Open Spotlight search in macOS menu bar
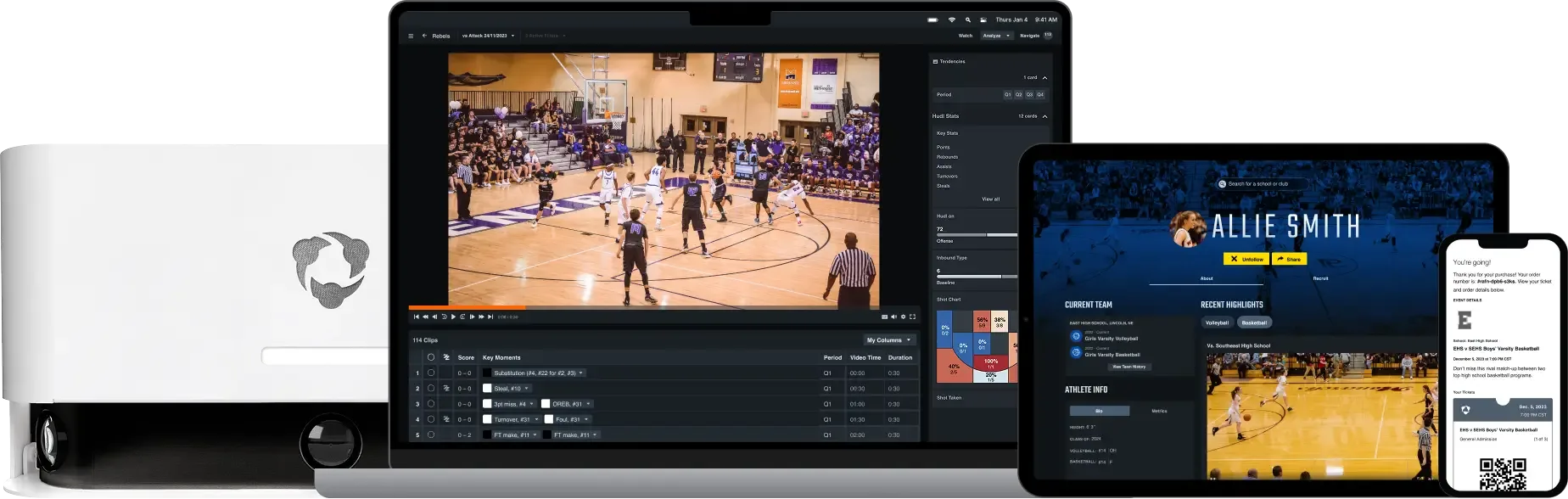Screen dimensions: 1568x499 967,20
